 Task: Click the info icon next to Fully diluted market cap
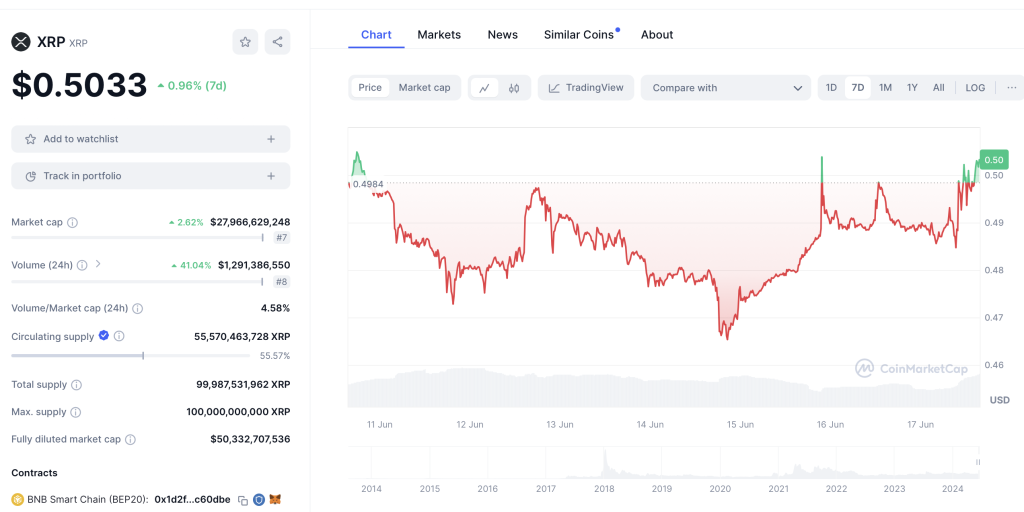pyautogui.click(x=131, y=440)
